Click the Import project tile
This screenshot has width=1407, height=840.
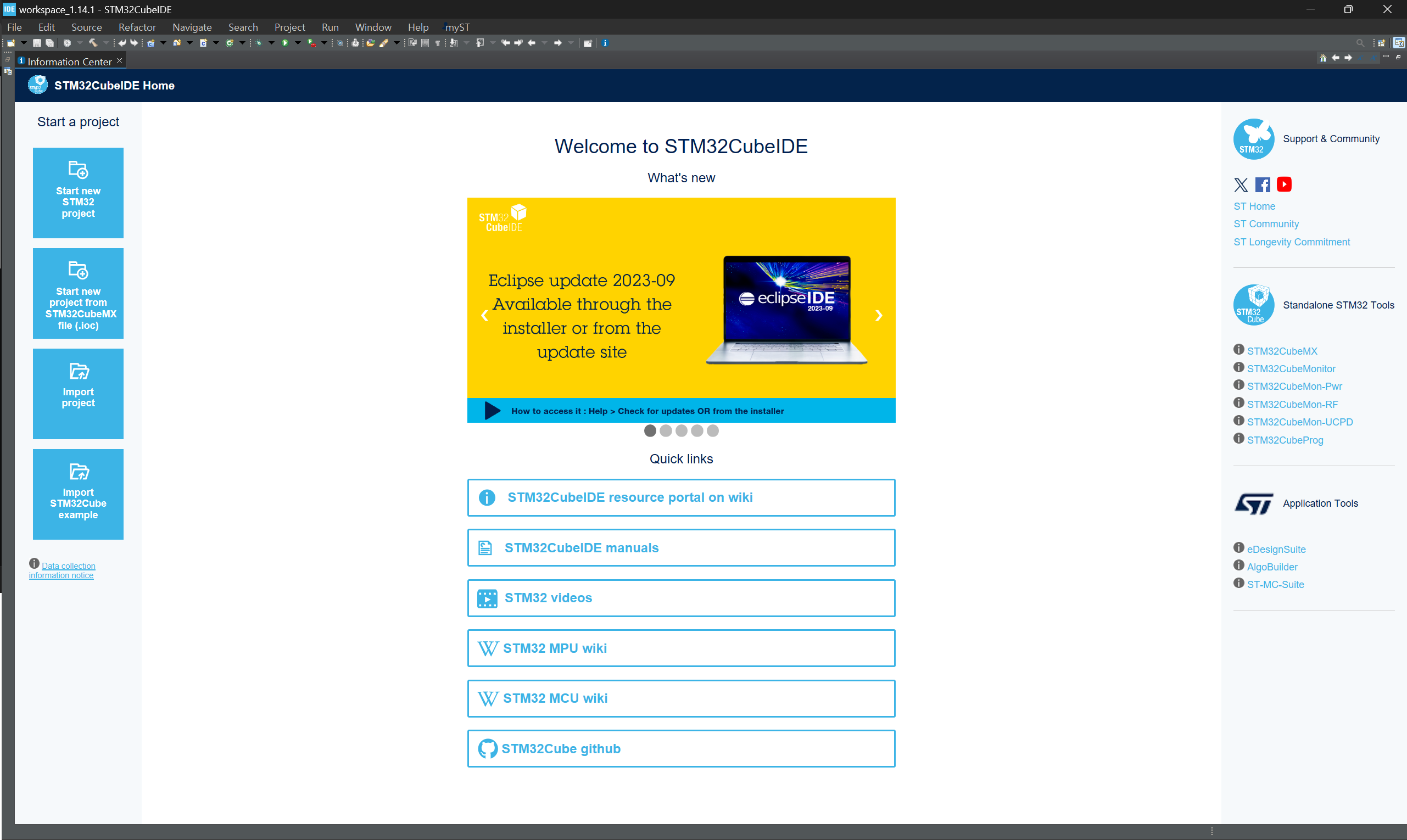(78, 394)
